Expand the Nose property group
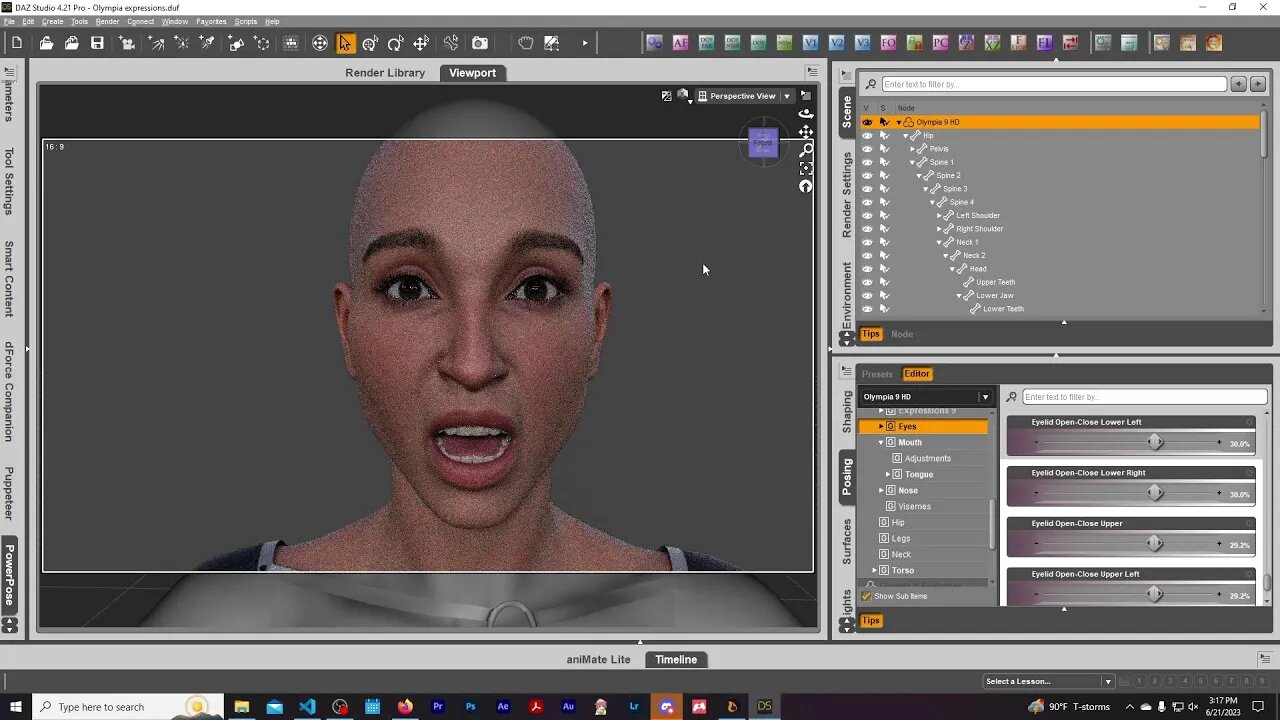 881,490
